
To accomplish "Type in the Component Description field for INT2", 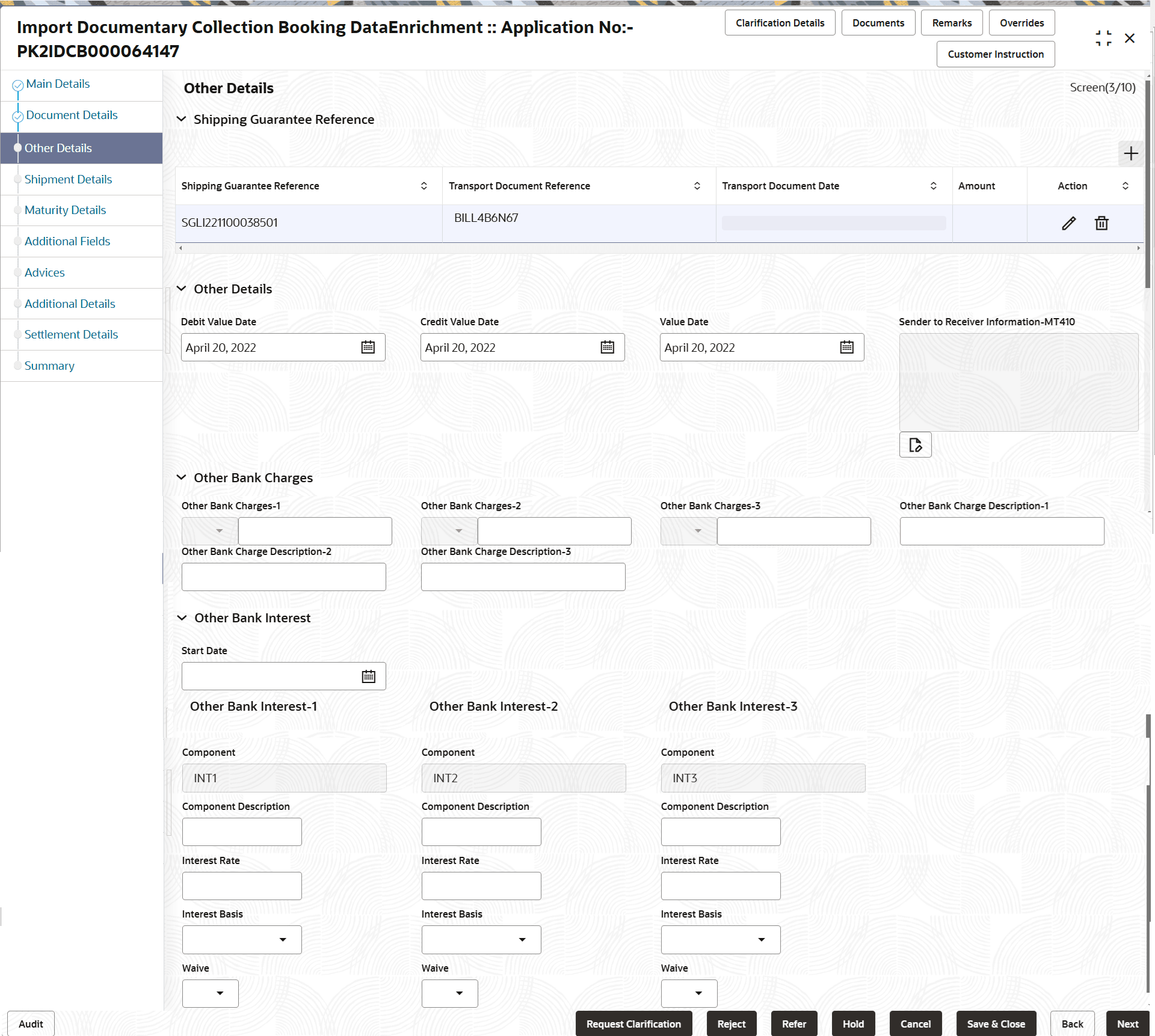I will (x=481, y=832).
